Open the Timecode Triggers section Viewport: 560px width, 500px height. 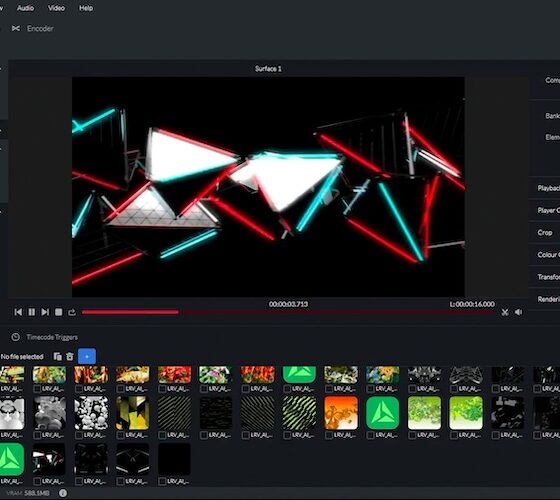pos(52,337)
